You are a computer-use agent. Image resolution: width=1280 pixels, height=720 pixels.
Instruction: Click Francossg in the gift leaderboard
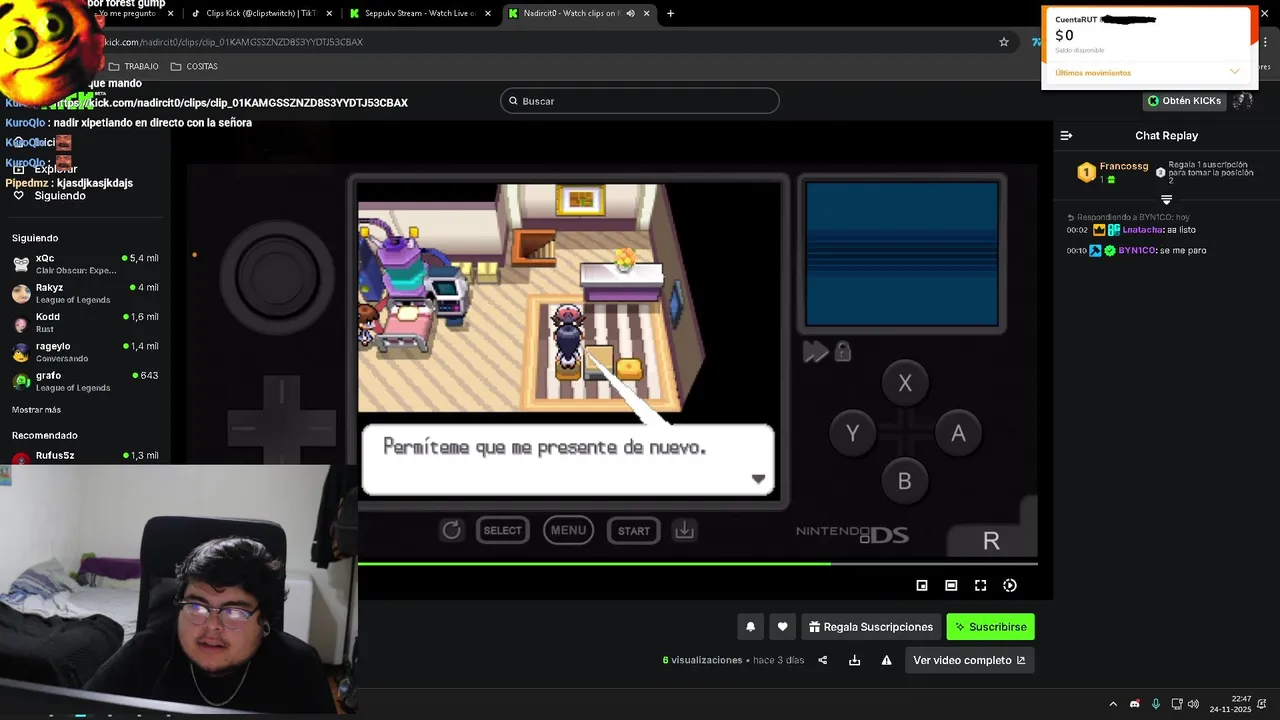(1124, 166)
